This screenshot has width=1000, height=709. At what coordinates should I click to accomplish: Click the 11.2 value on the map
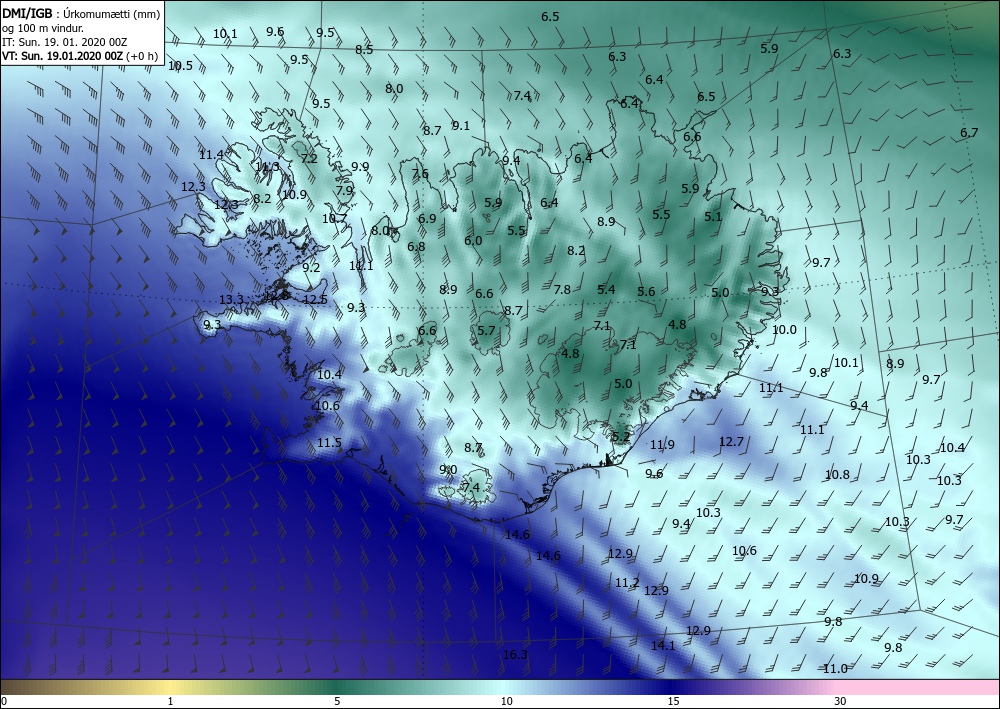coord(627,582)
